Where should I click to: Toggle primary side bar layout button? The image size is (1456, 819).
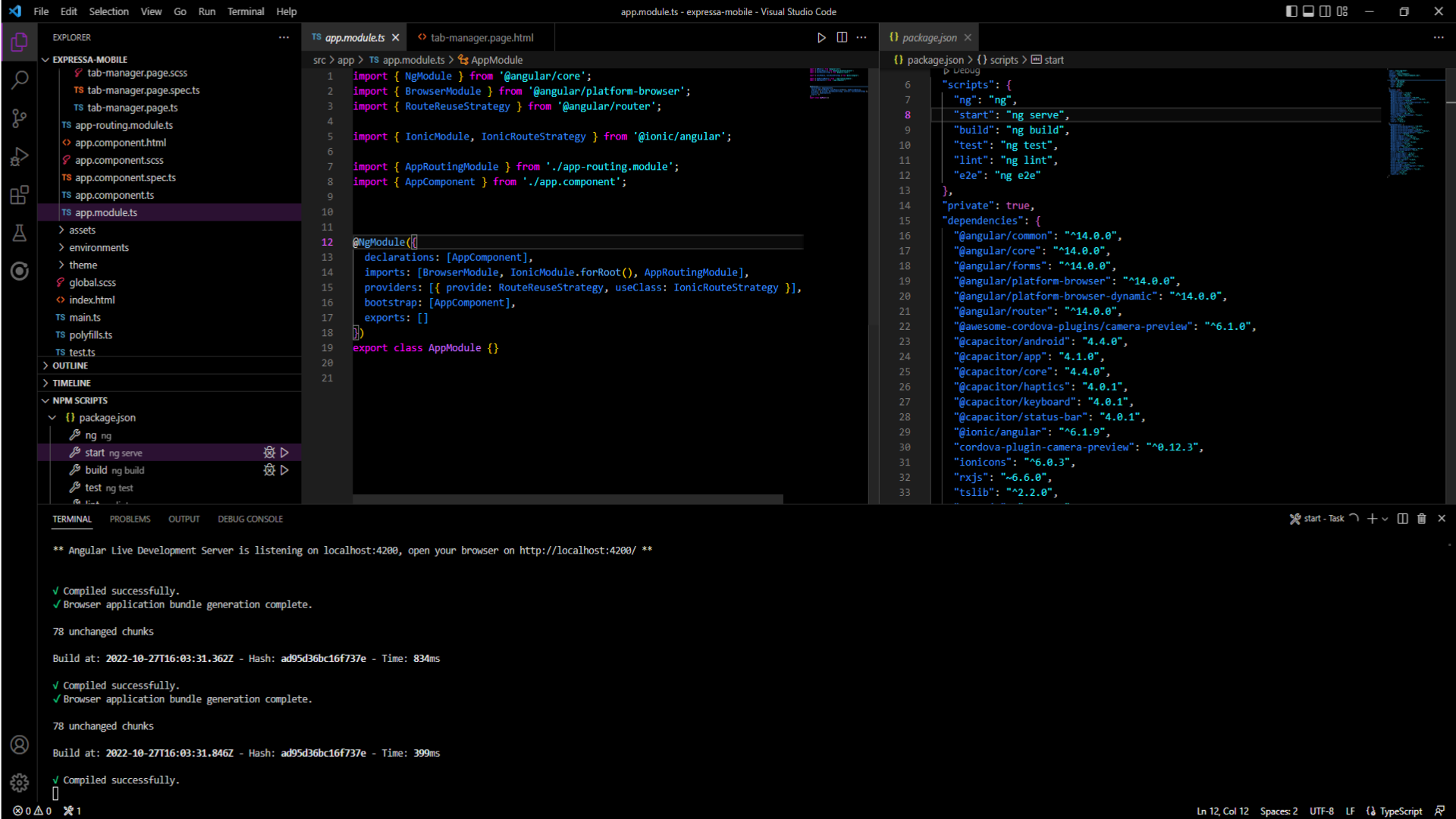[x=1291, y=11]
